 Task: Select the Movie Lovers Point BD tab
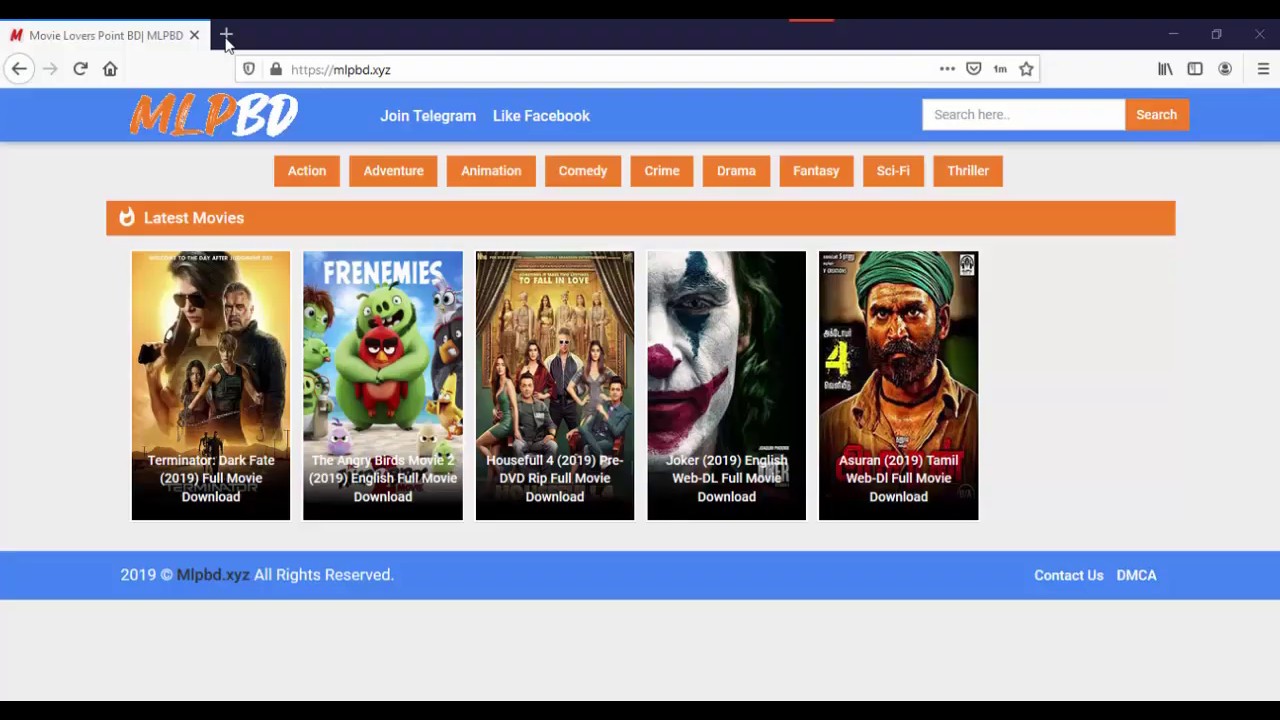(105, 35)
